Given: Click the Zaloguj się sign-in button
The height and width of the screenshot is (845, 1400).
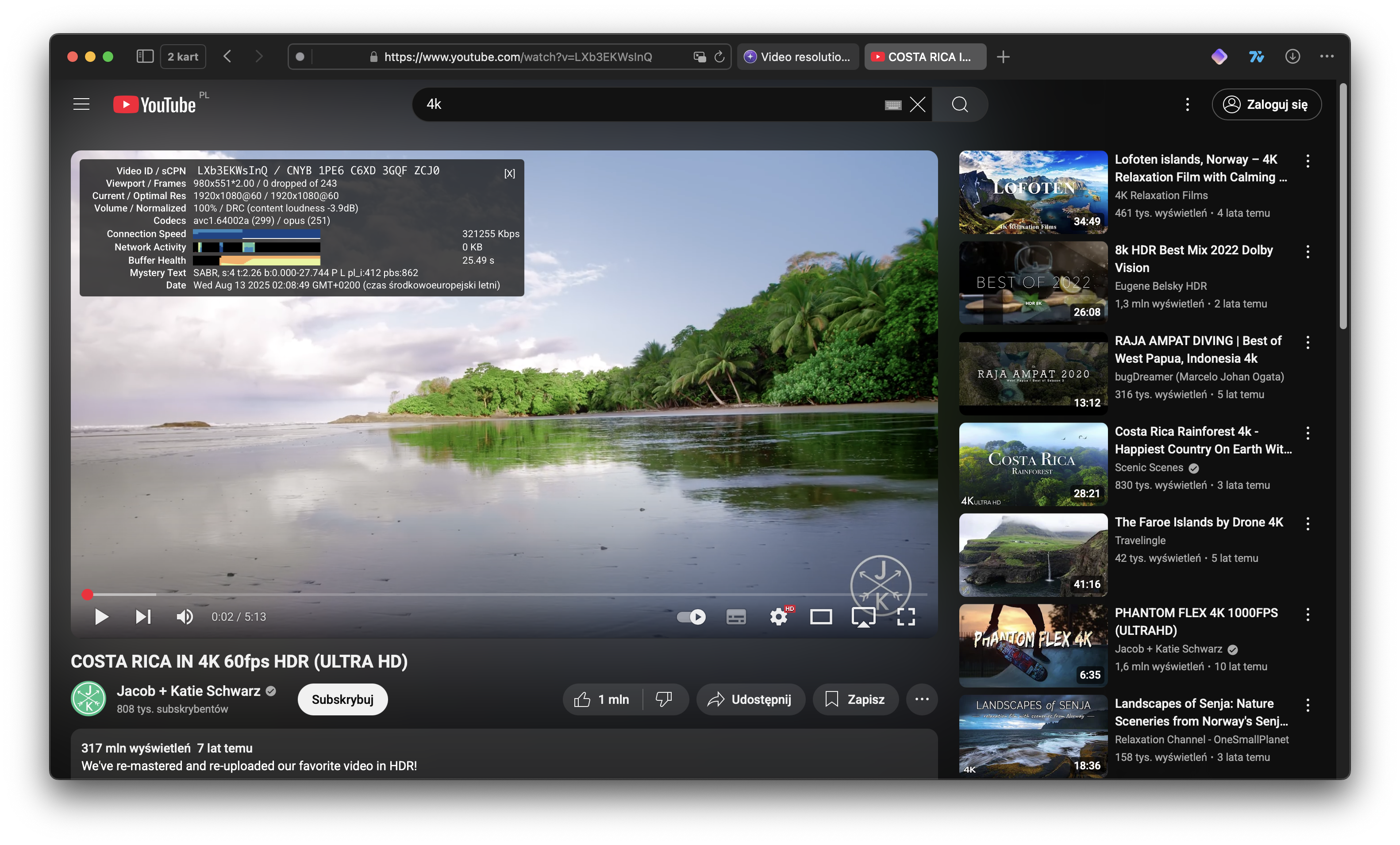Looking at the screenshot, I should (1266, 104).
